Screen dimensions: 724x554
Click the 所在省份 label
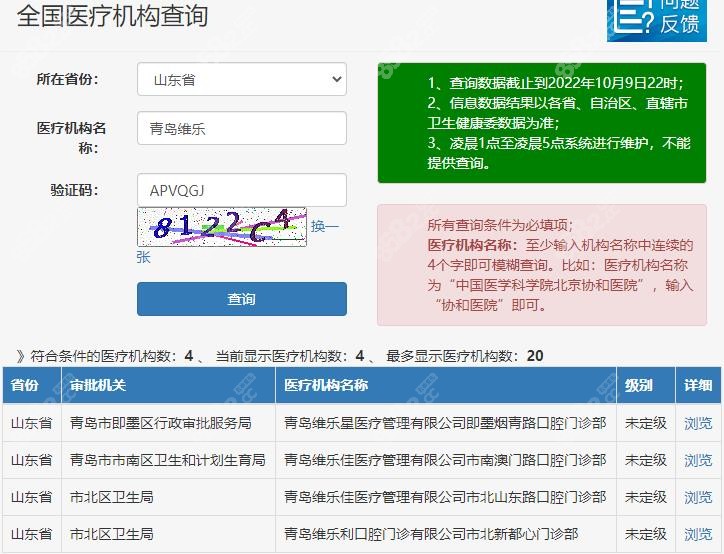[x=67, y=79]
